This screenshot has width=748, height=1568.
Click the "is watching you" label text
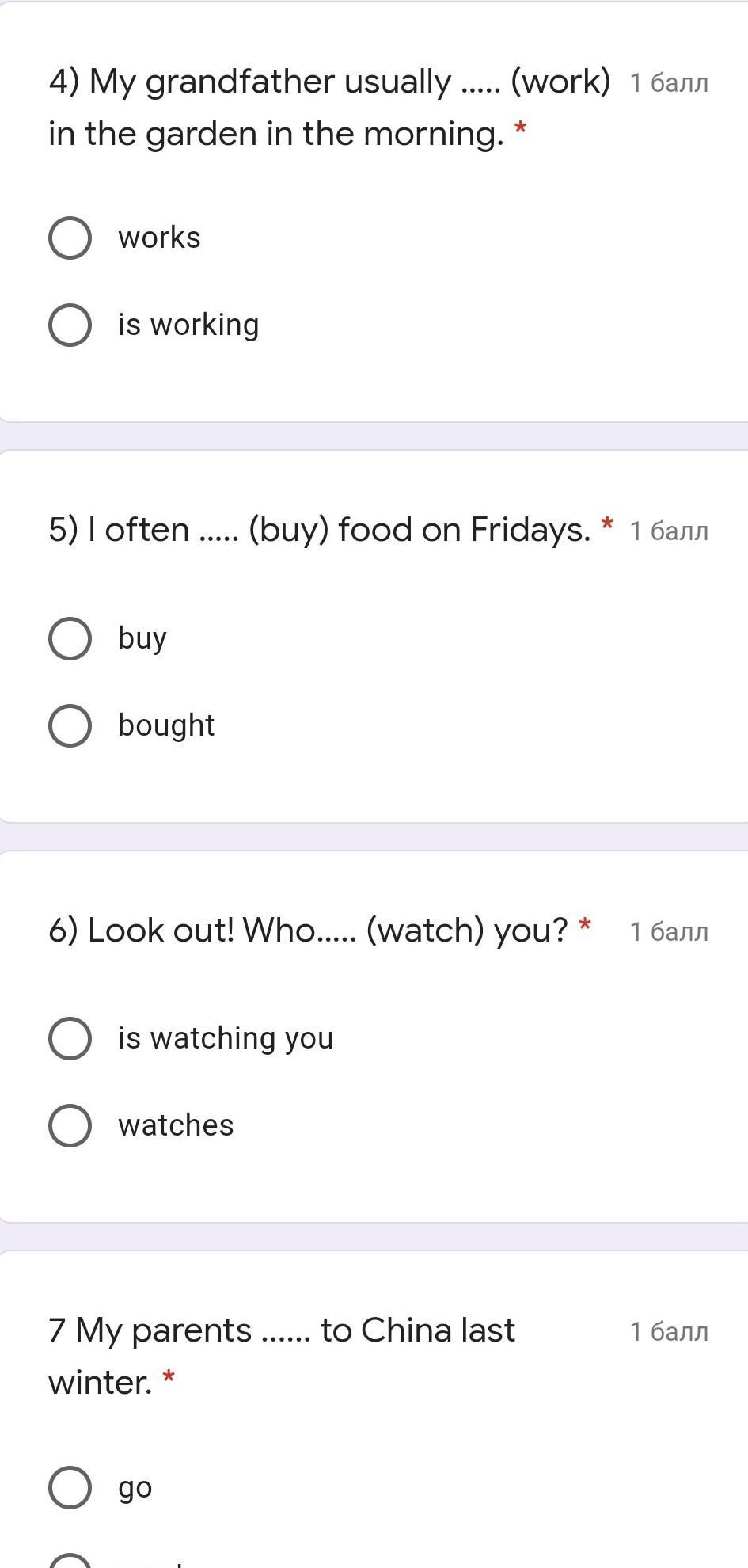(x=226, y=1038)
